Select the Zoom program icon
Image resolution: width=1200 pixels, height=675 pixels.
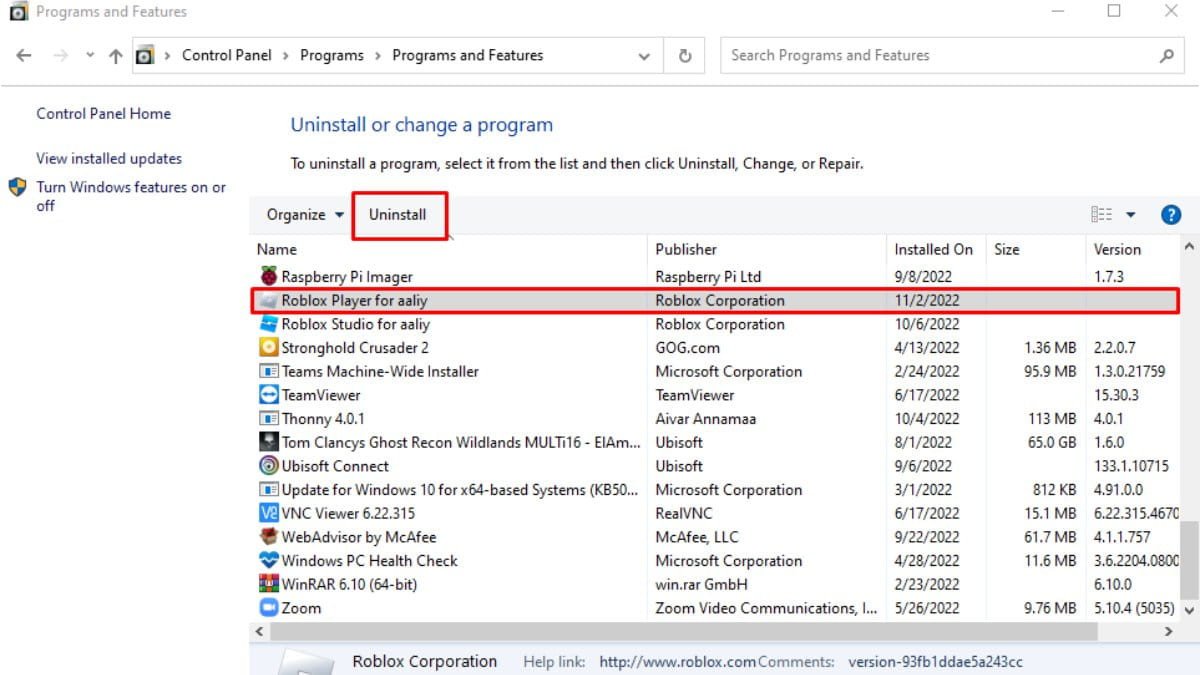268,608
